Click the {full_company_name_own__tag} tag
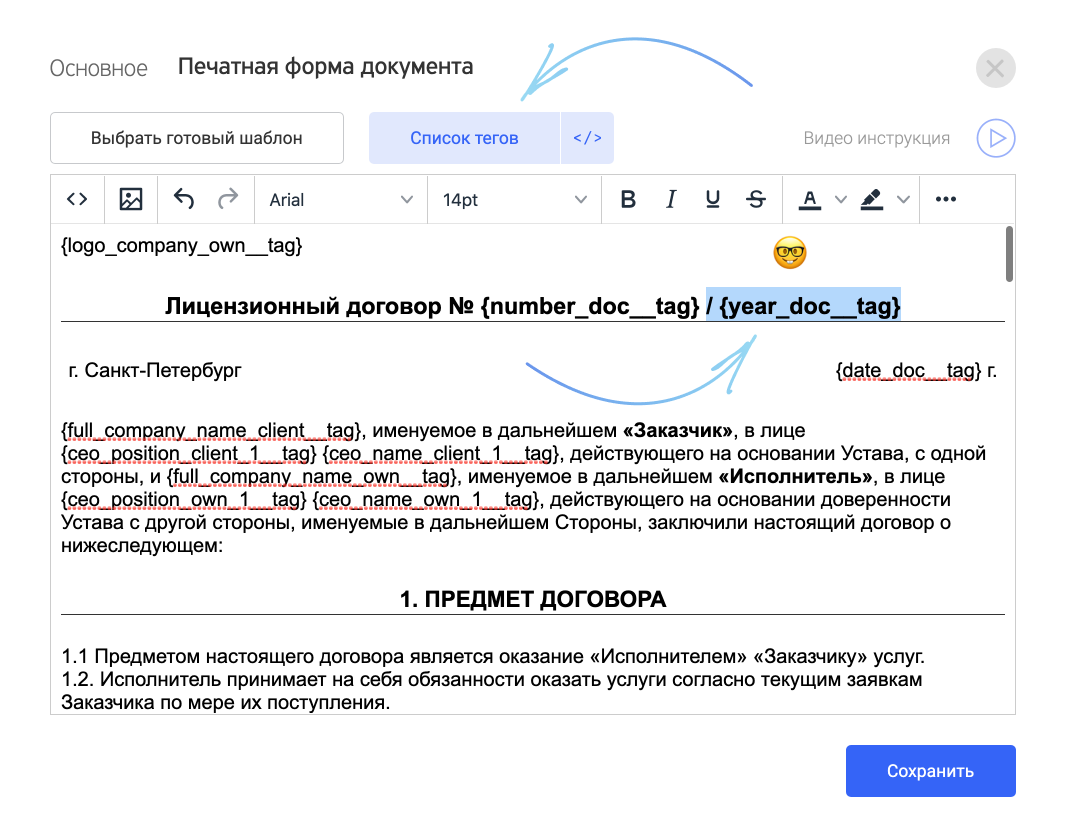Screen dimensions: 1065x823 point(312,477)
